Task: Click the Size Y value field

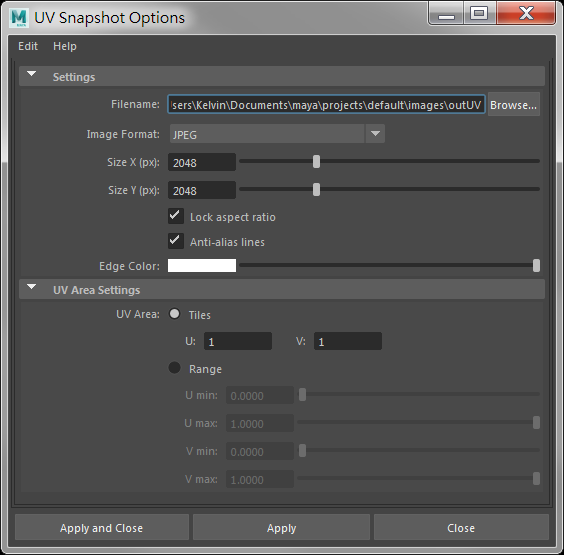Action: [x=202, y=190]
